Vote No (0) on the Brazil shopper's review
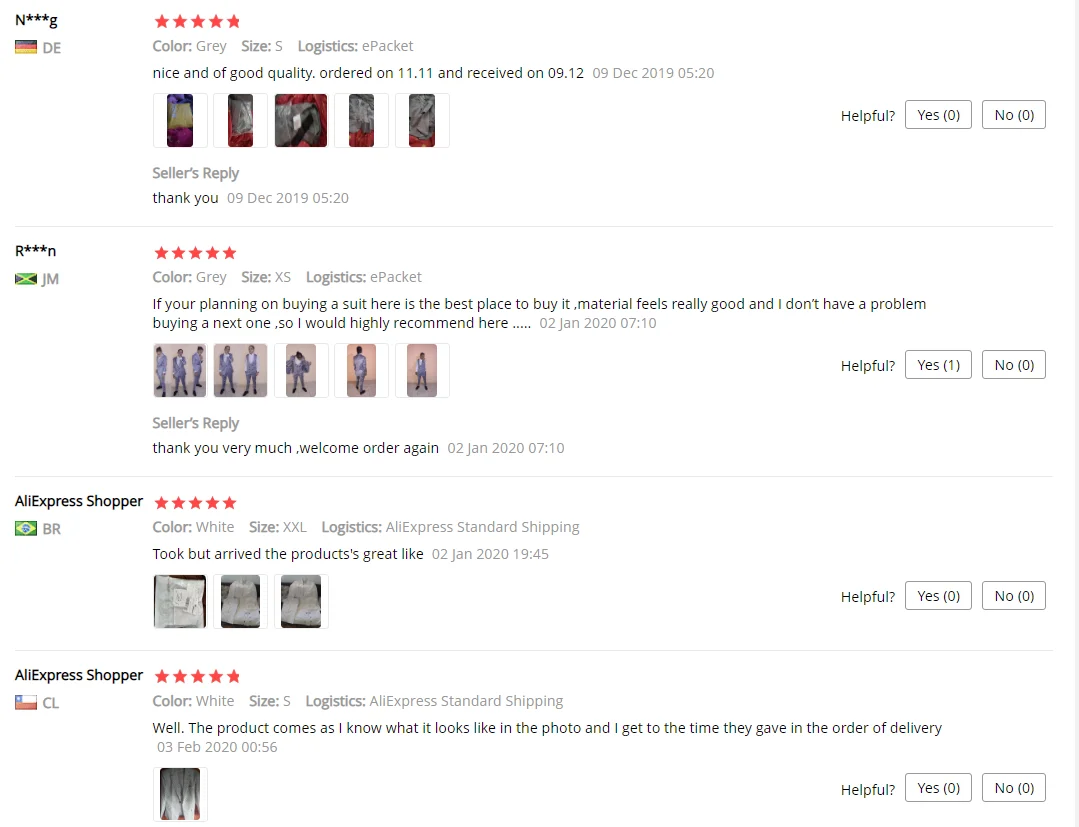The width and height of the screenshot is (1079, 827). 1014,596
